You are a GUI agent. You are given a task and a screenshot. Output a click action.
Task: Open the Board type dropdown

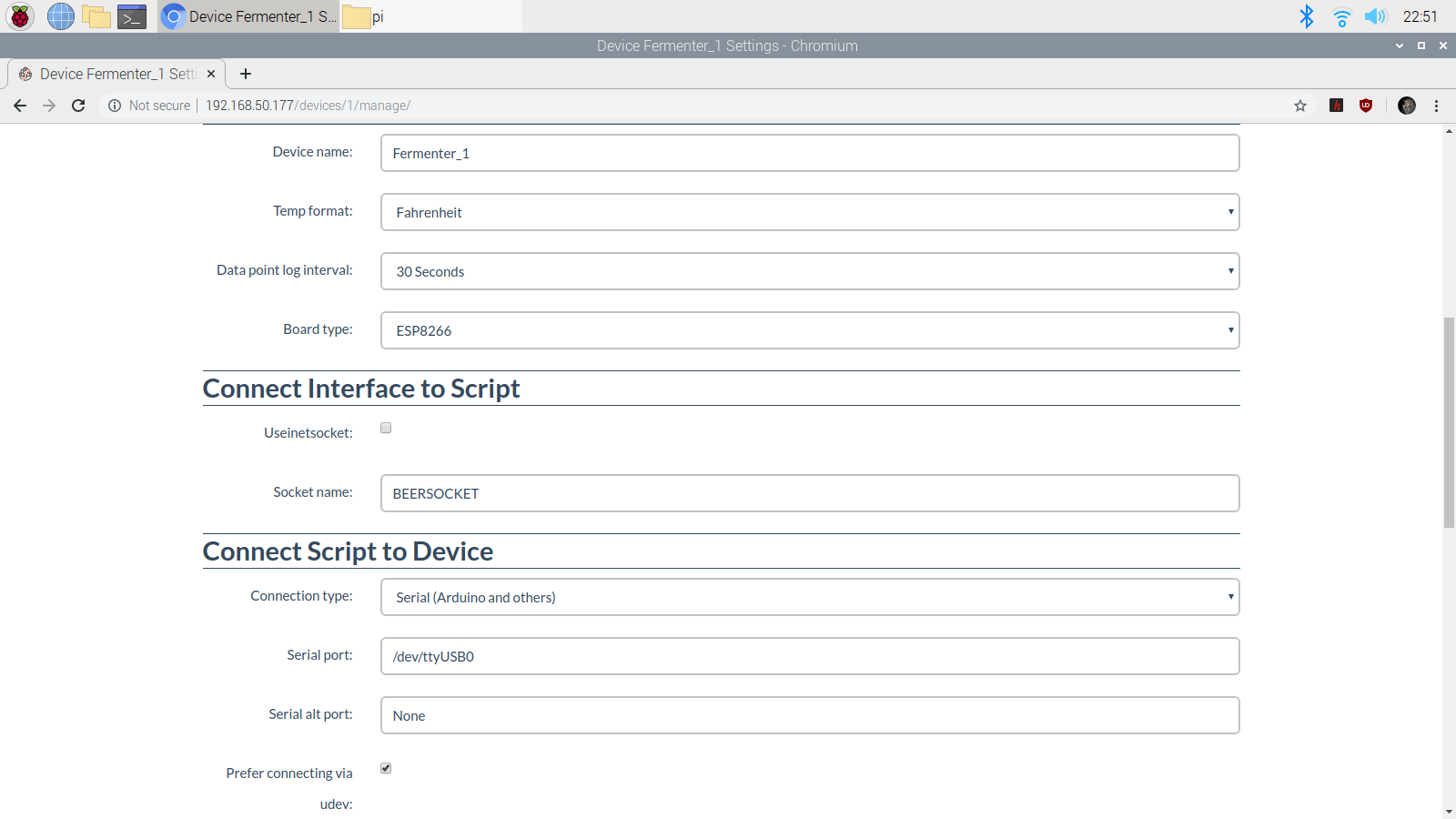810,330
